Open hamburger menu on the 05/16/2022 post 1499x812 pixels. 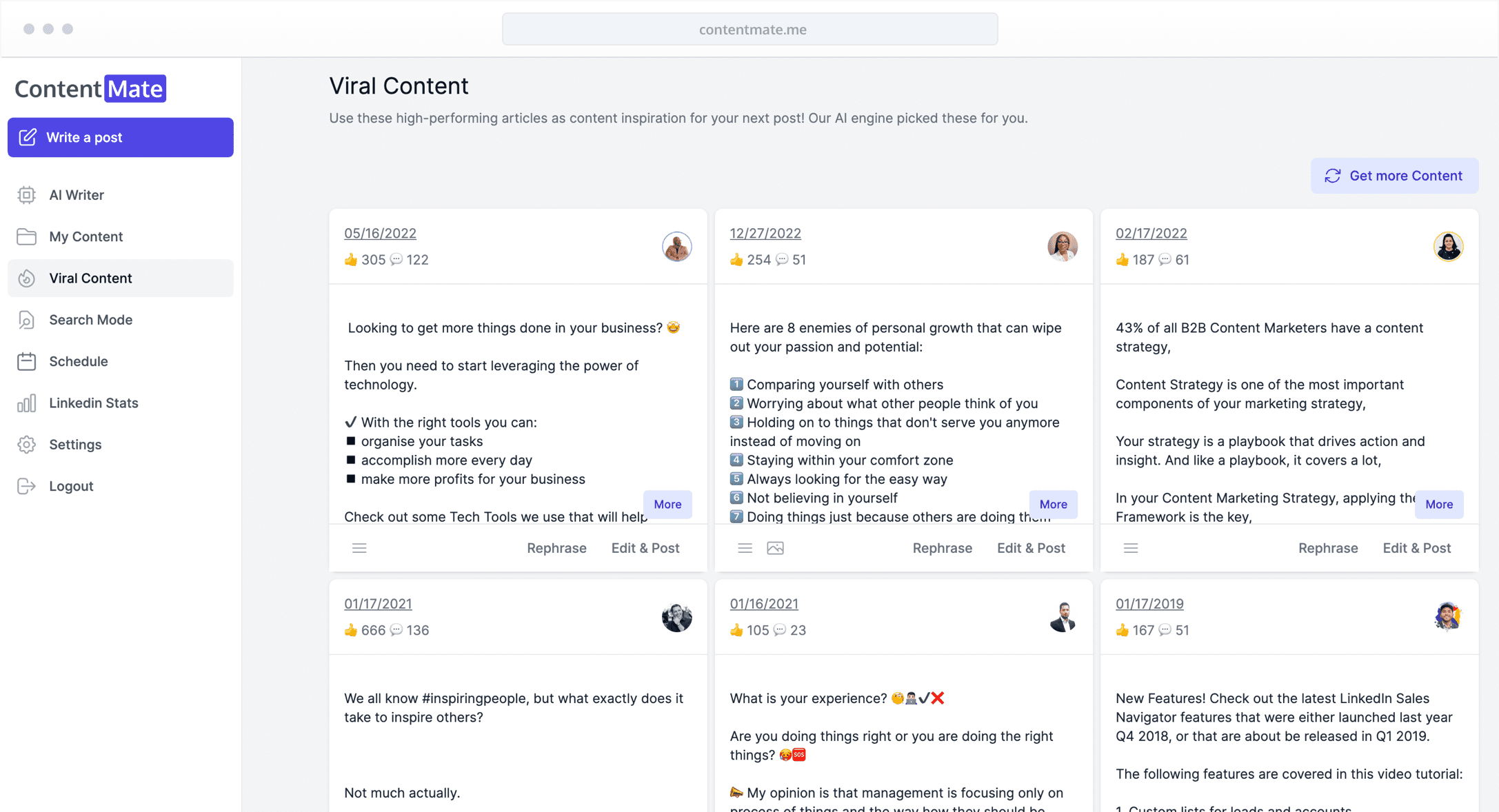click(x=359, y=548)
